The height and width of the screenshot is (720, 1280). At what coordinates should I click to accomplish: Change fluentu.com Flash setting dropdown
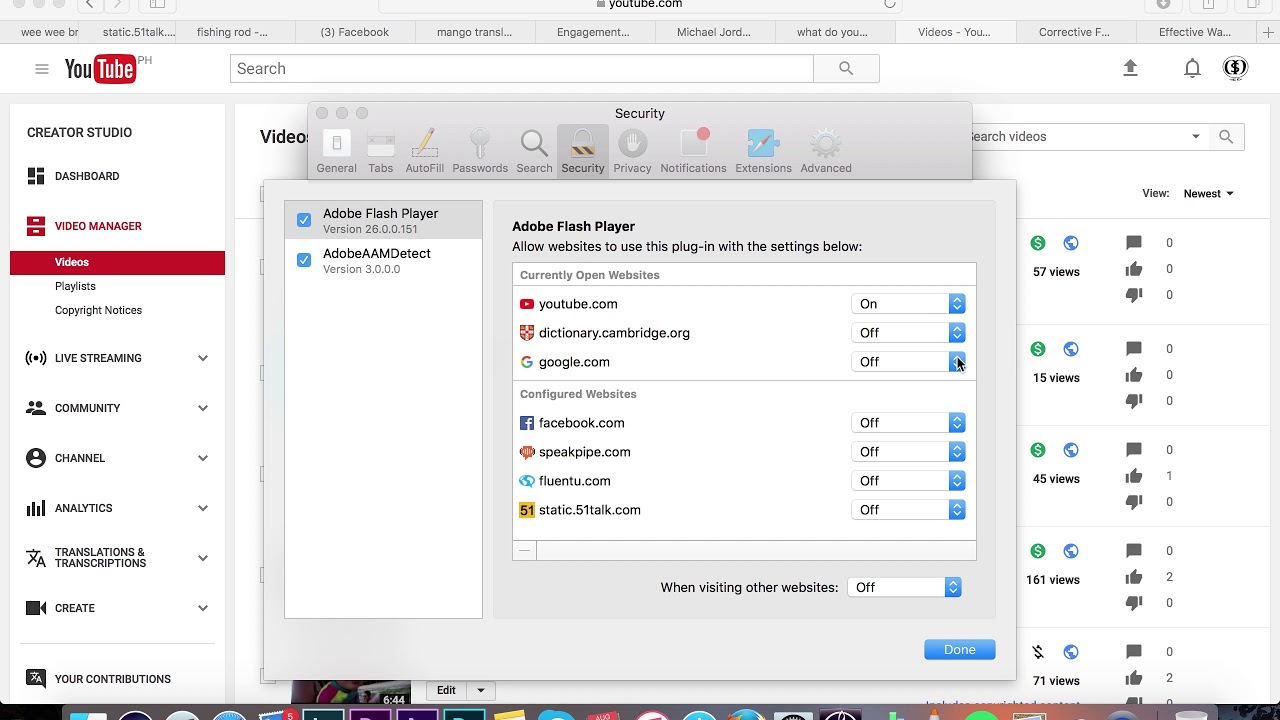(x=908, y=481)
